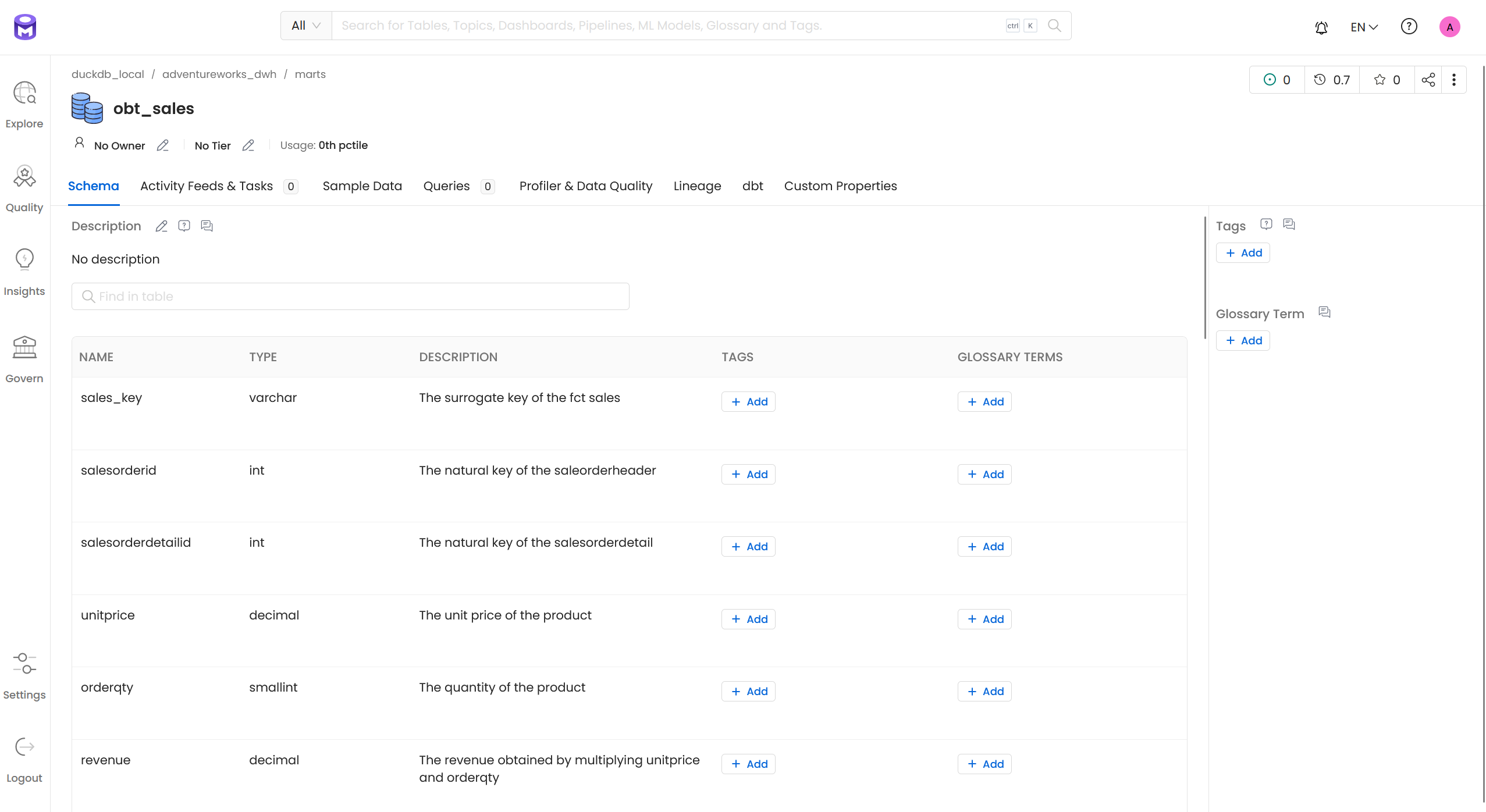
Task: Open the three-dot more options menu
Action: (1453, 80)
